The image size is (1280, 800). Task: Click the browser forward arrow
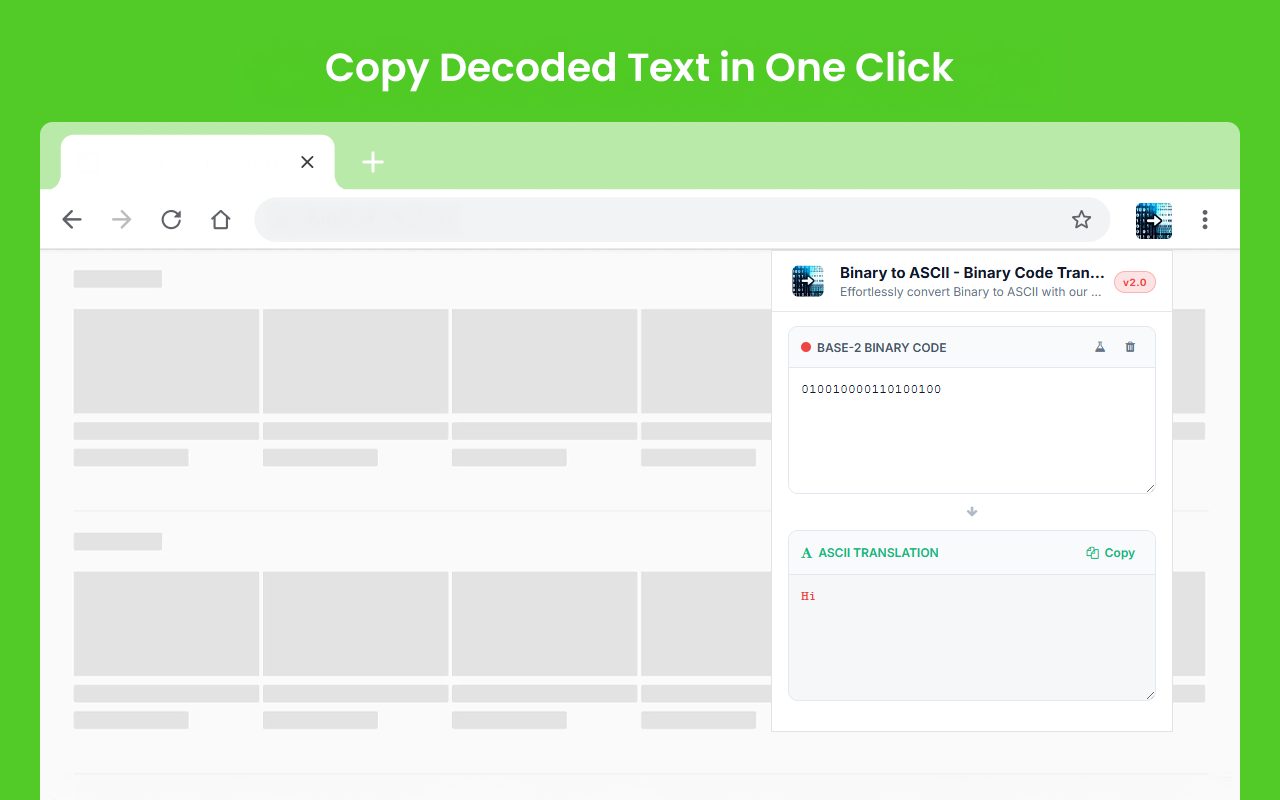pos(122,220)
